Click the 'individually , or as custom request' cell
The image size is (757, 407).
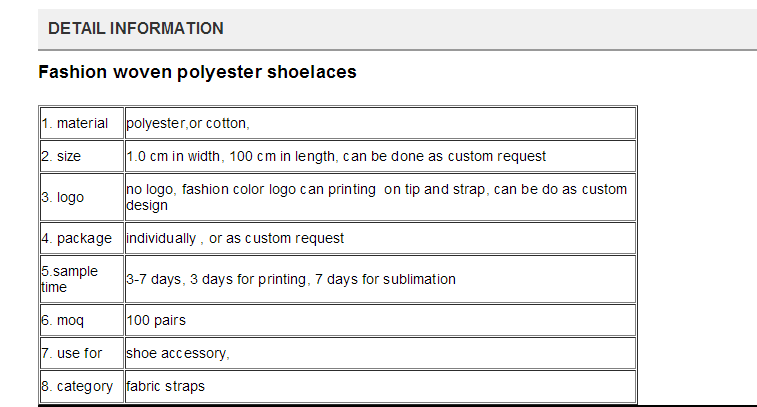pos(380,239)
